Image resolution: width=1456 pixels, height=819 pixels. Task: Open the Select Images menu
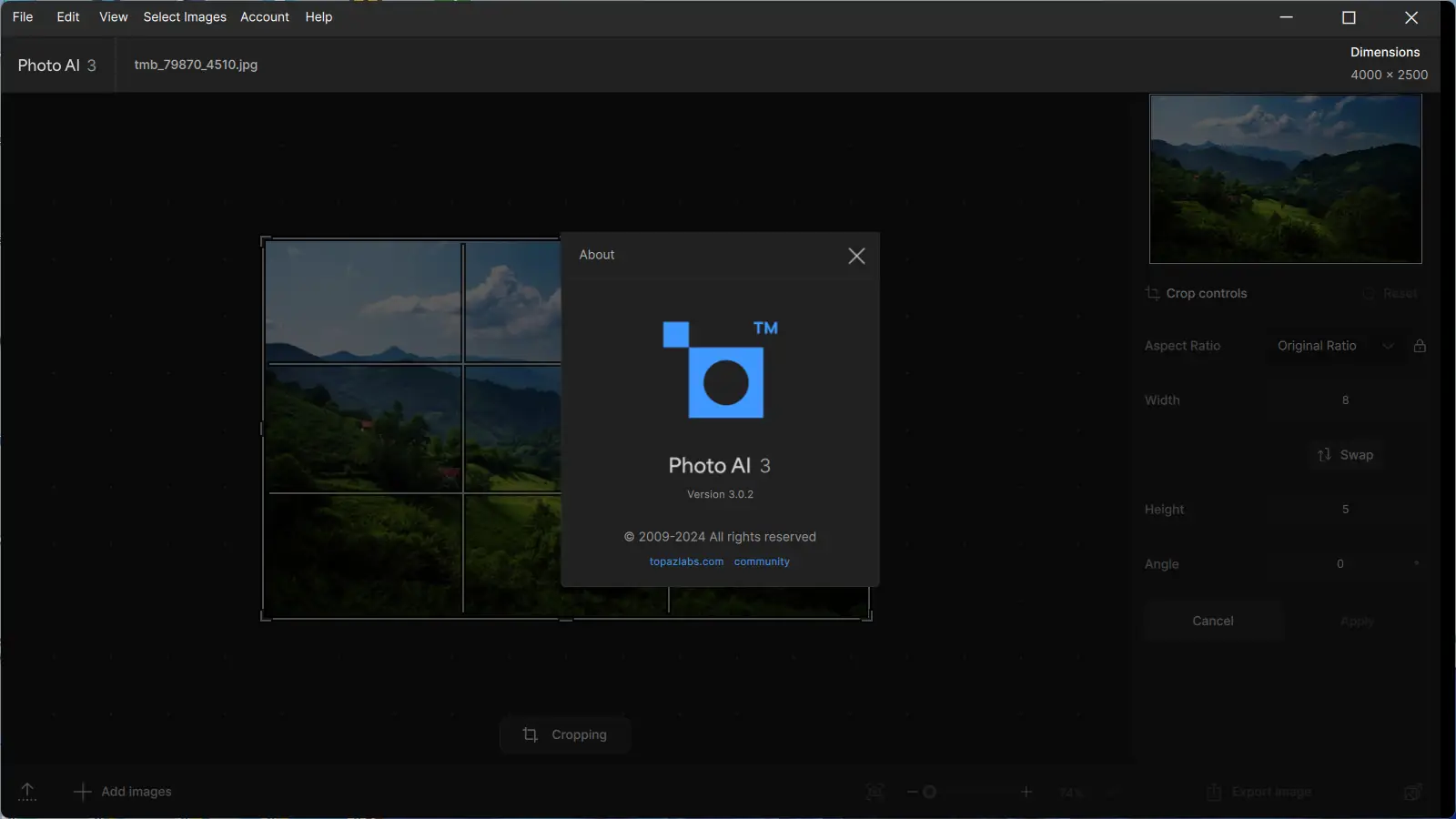pos(185,16)
